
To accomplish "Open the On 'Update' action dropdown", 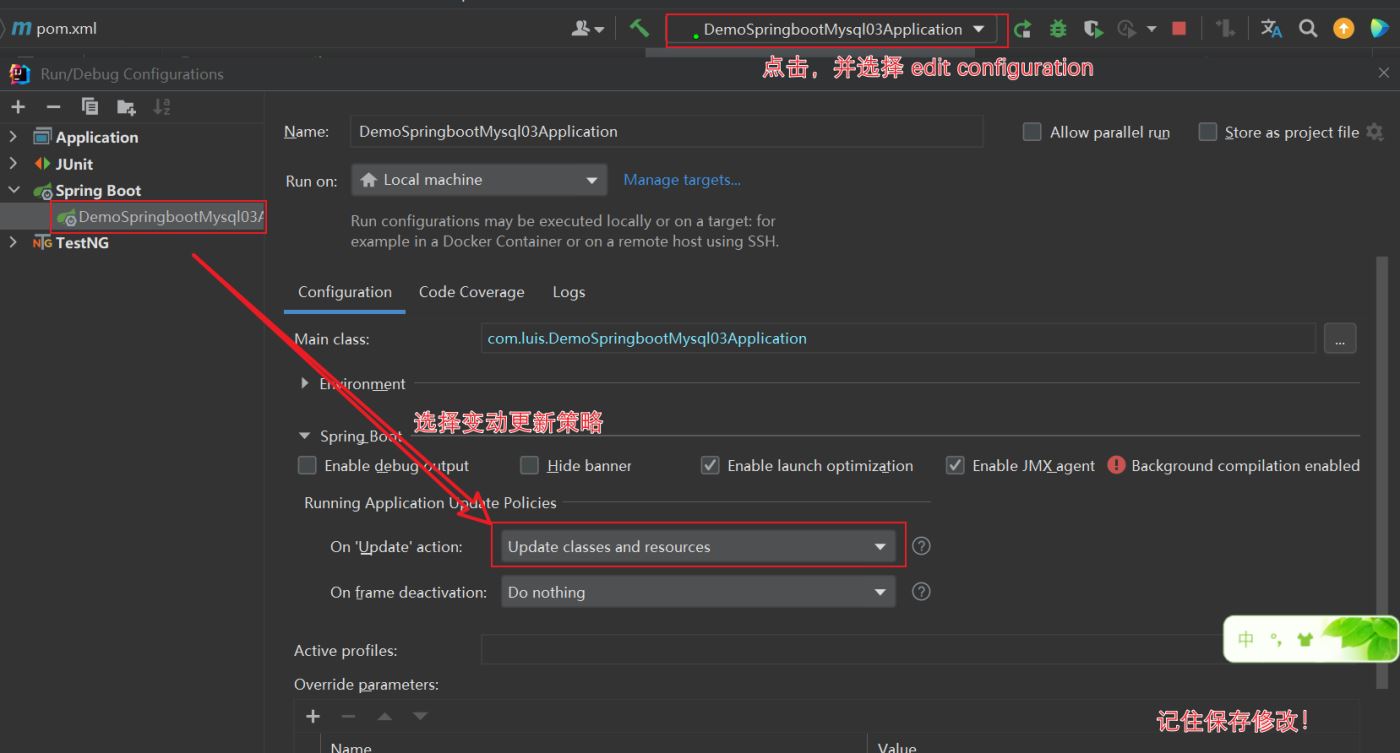I will [x=697, y=547].
